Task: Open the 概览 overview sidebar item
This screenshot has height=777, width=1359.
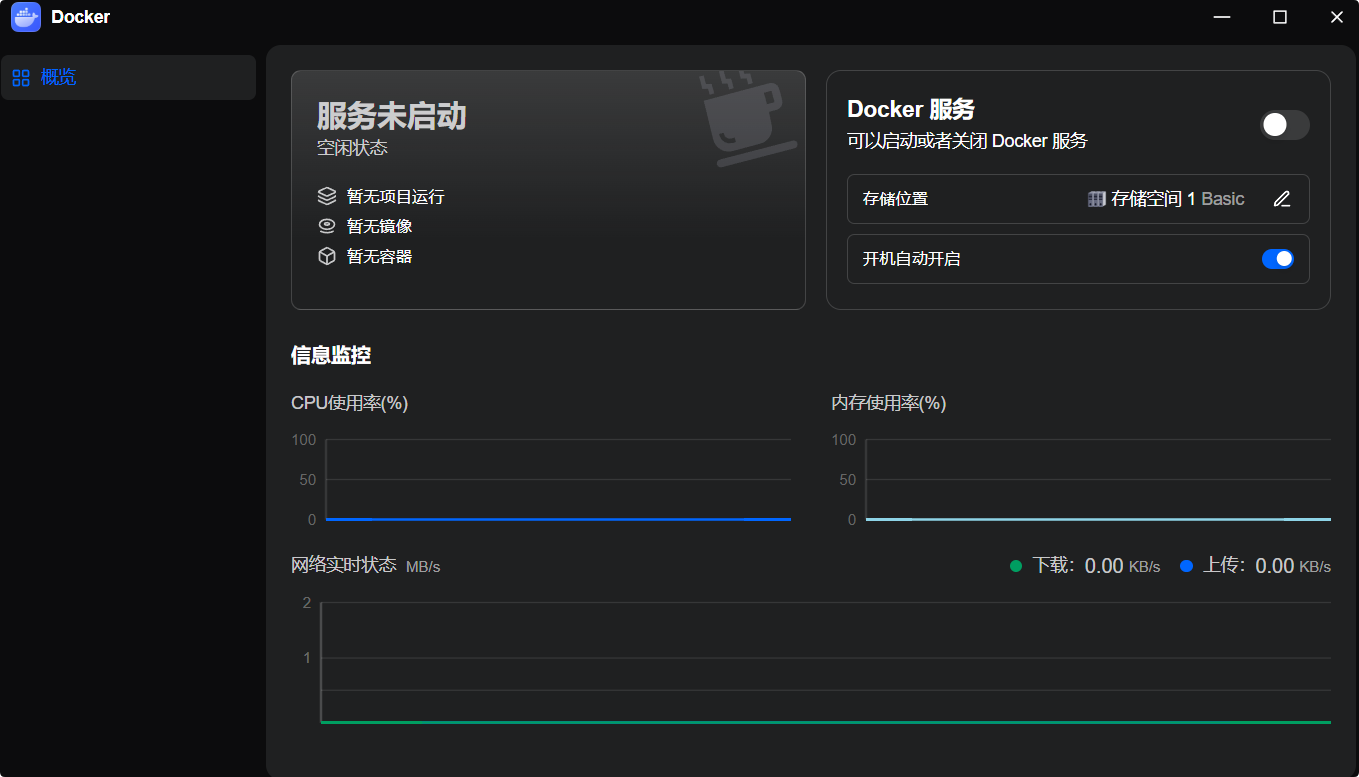Action: click(128, 77)
